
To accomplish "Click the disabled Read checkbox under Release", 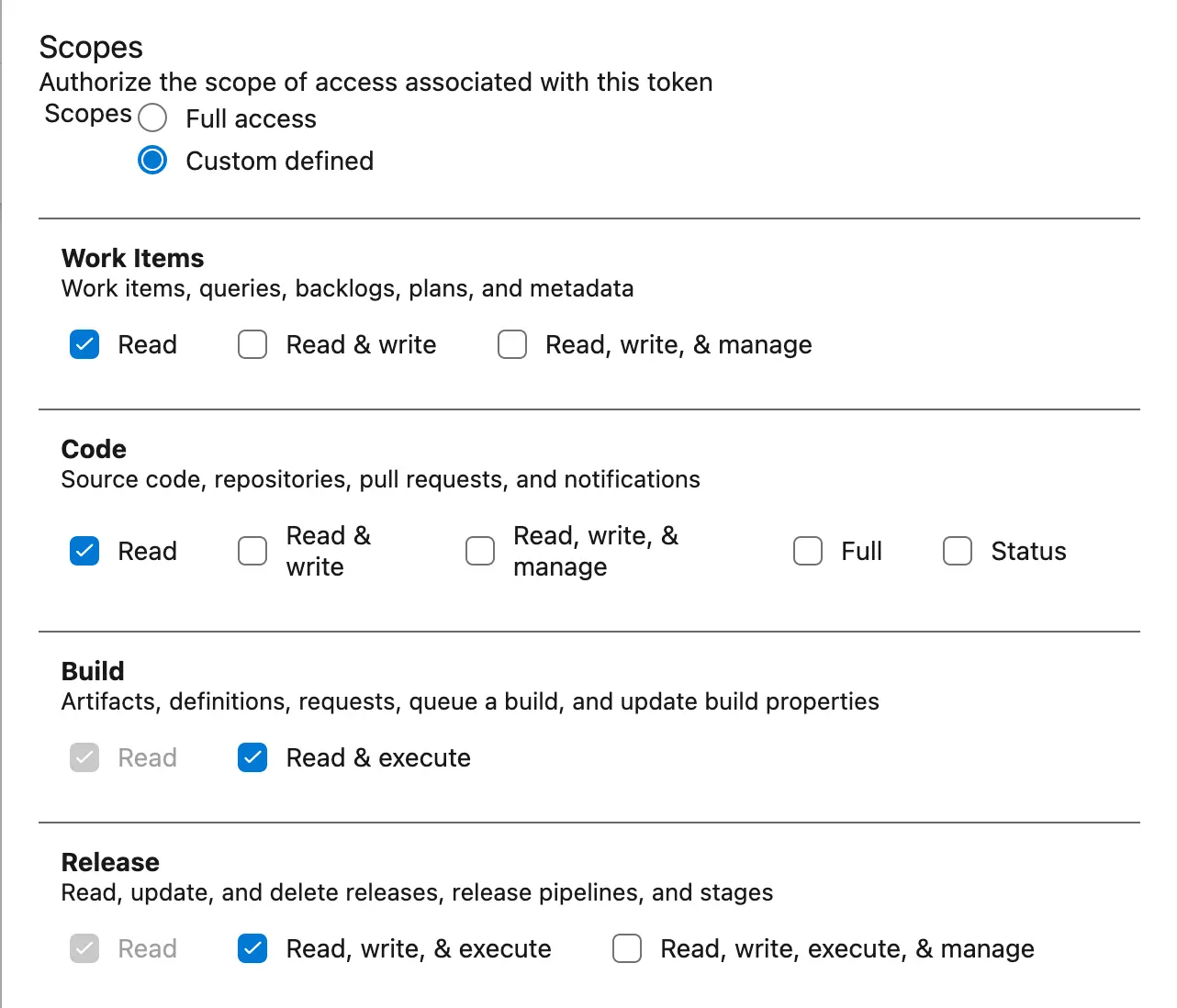I will pyautogui.click(x=84, y=948).
